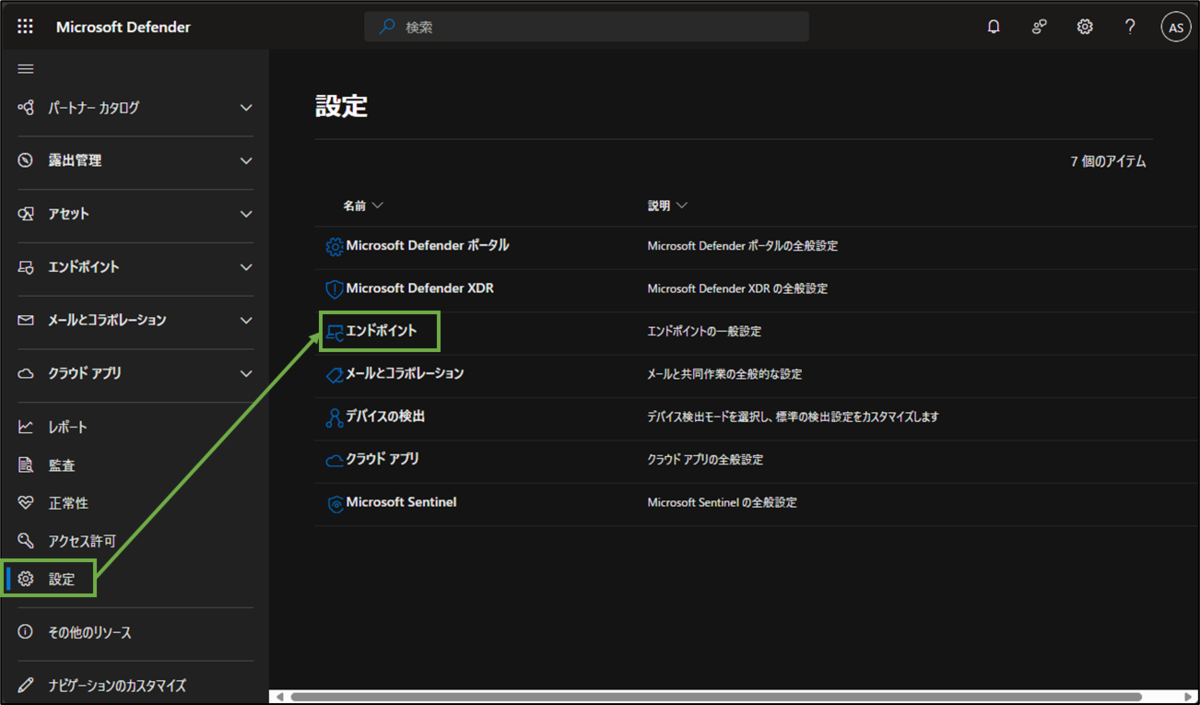Click the 検索 search field

pos(587,27)
